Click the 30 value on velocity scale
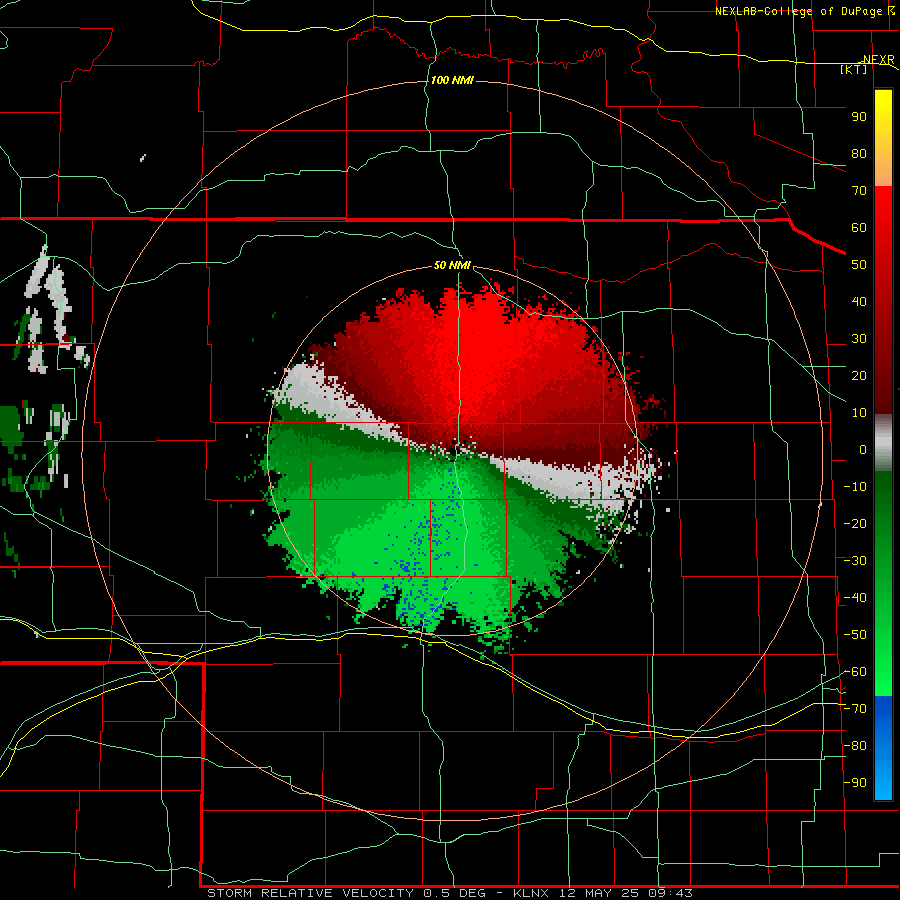The height and width of the screenshot is (900, 900). coord(859,339)
